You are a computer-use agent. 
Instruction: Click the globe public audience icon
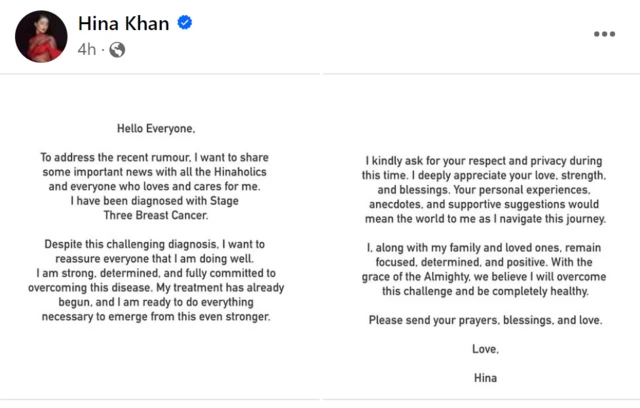click(117, 49)
